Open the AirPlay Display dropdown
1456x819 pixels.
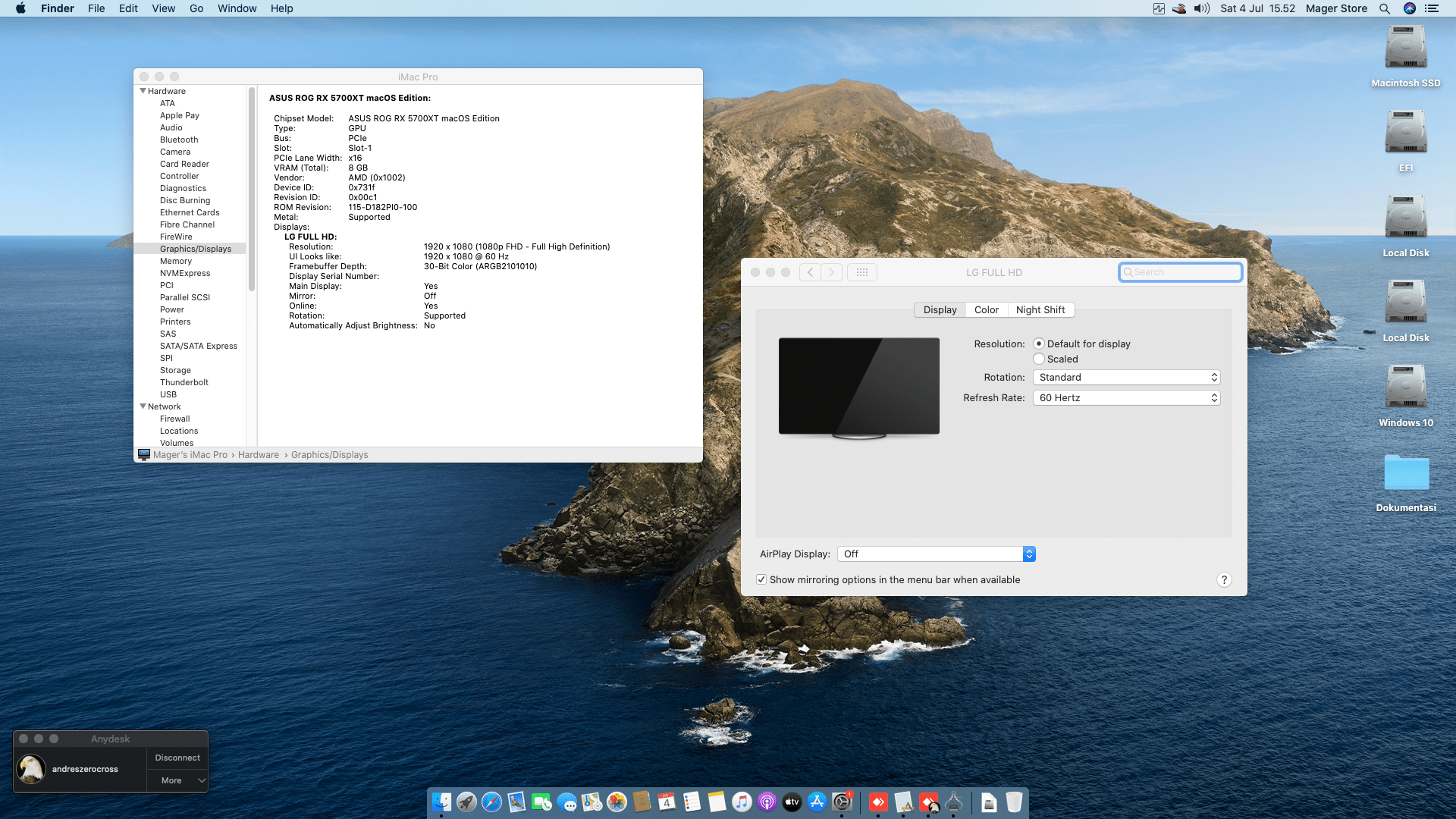936,554
